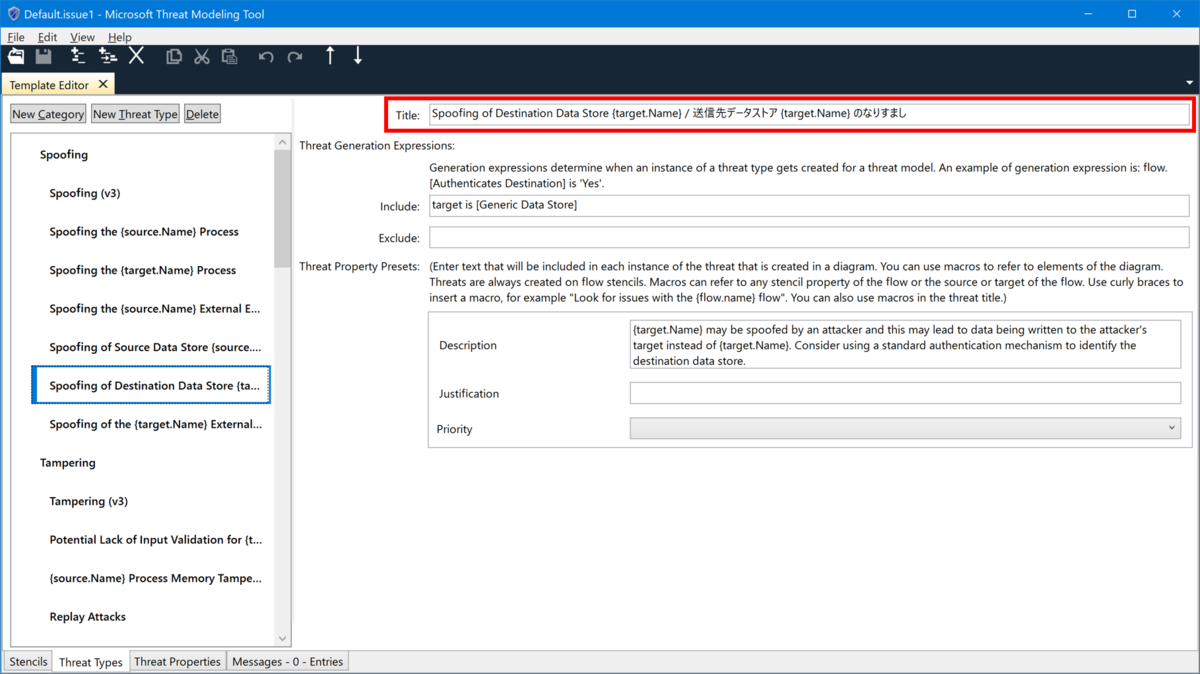Select Spoofing of Destination Data Store entry
Viewport: 1200px width, 674px height.
(151, 386)
